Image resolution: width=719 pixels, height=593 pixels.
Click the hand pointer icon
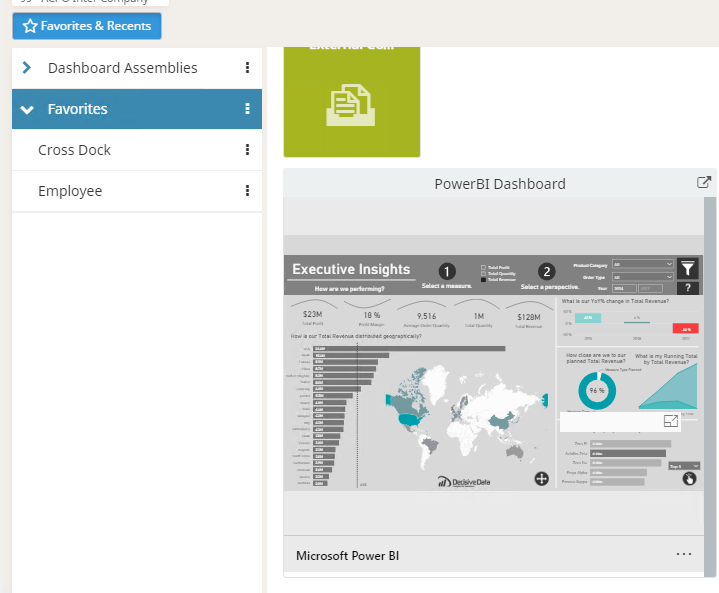[689, 479]
